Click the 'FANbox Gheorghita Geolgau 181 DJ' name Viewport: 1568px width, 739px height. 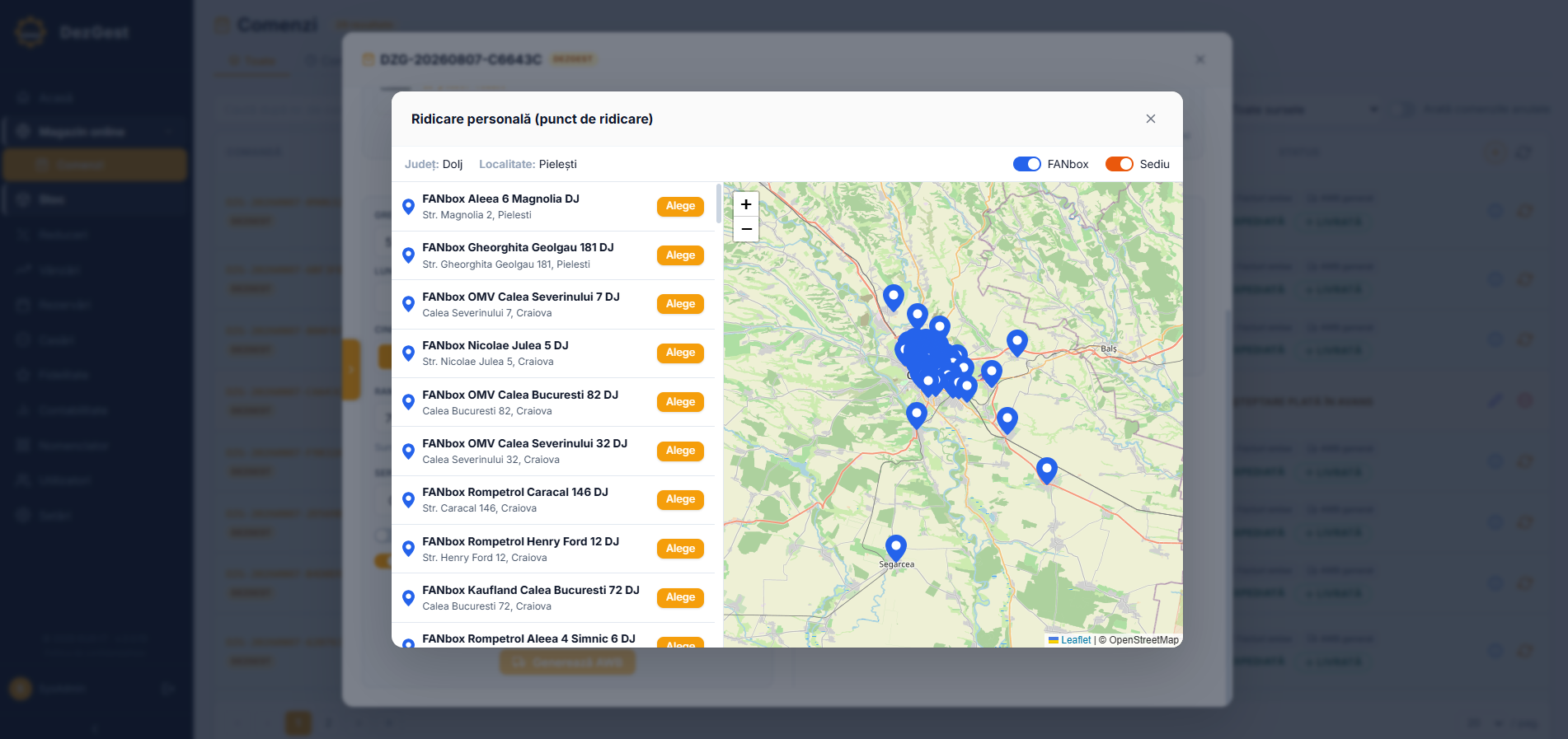pos(519,247)
